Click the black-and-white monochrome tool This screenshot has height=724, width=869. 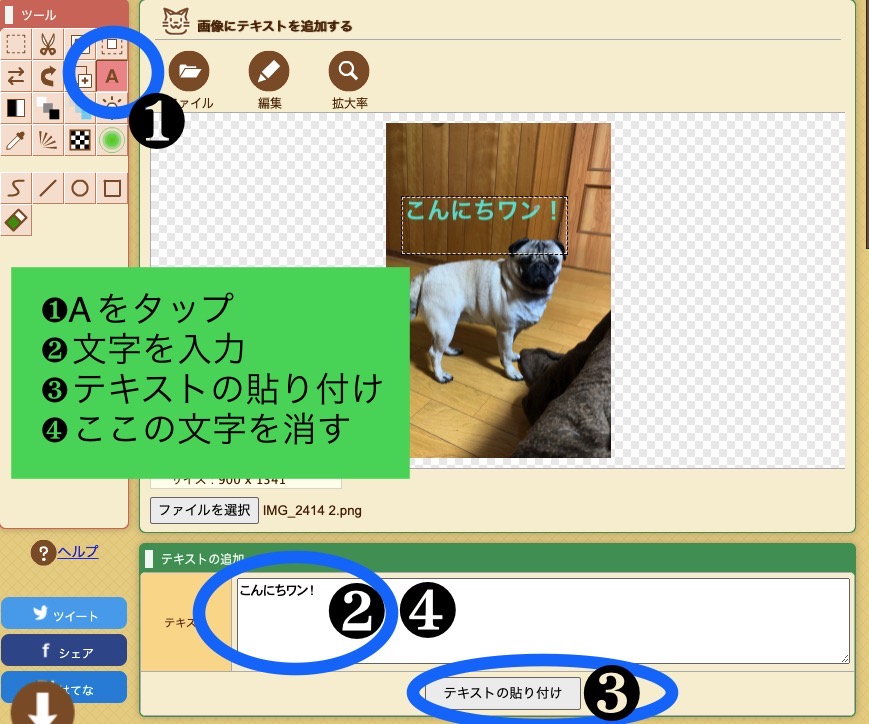pyautogui.click(x=16, y=108)
